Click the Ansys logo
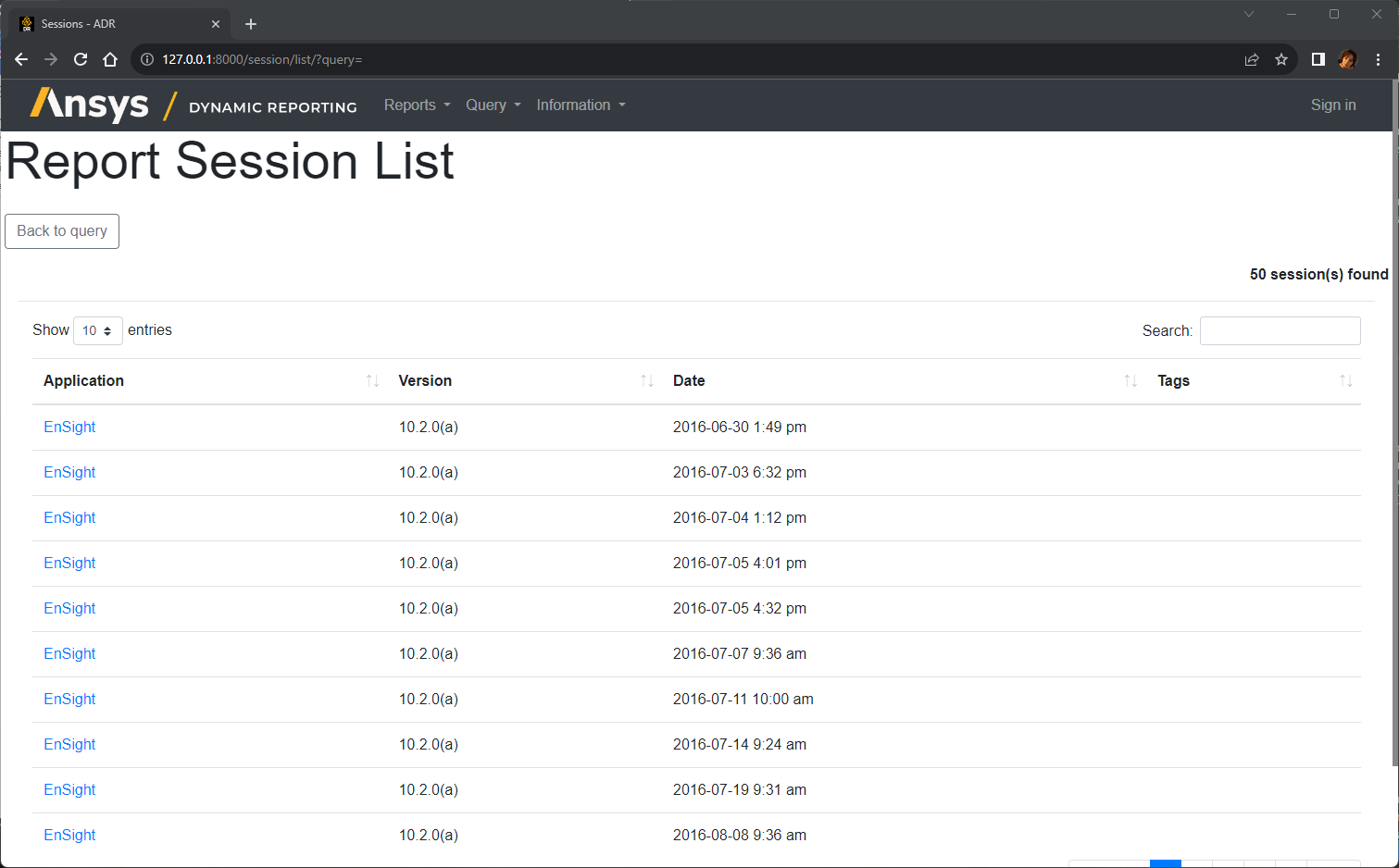Image resolution: width=1399 pixels, height=868 pixels. (89, 105)
